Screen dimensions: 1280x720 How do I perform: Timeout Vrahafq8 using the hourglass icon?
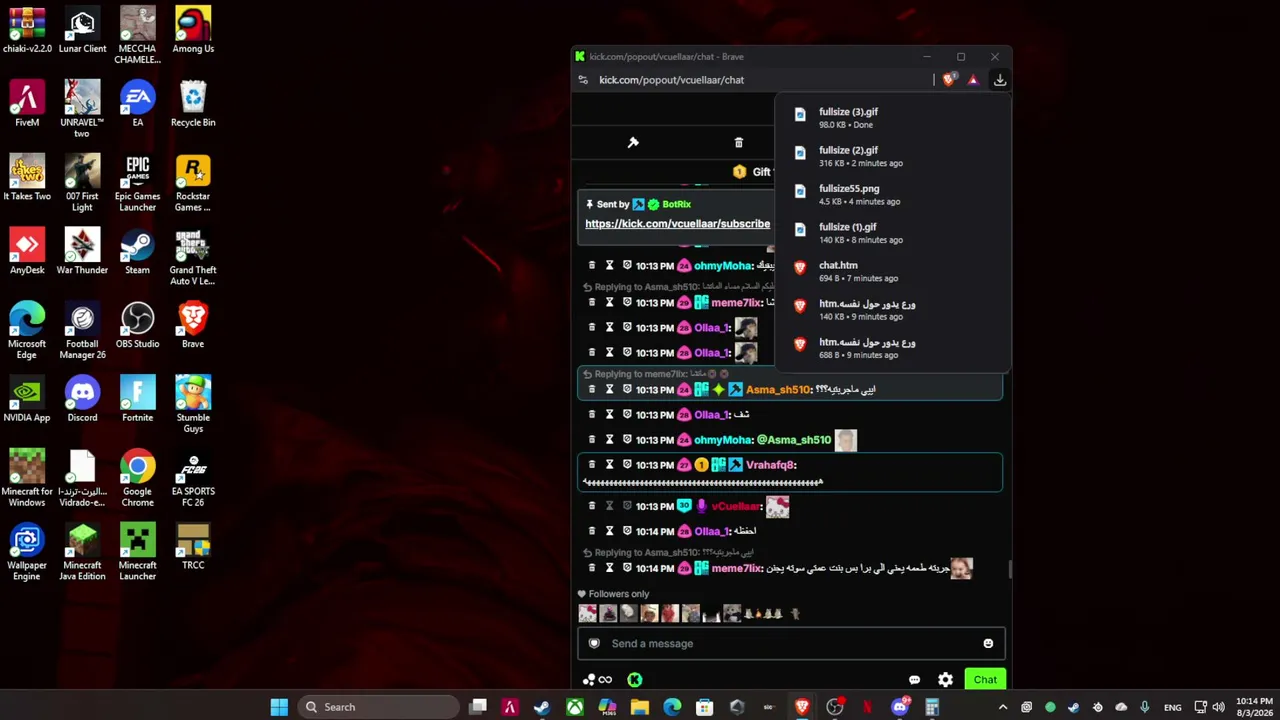pos(609,465)
